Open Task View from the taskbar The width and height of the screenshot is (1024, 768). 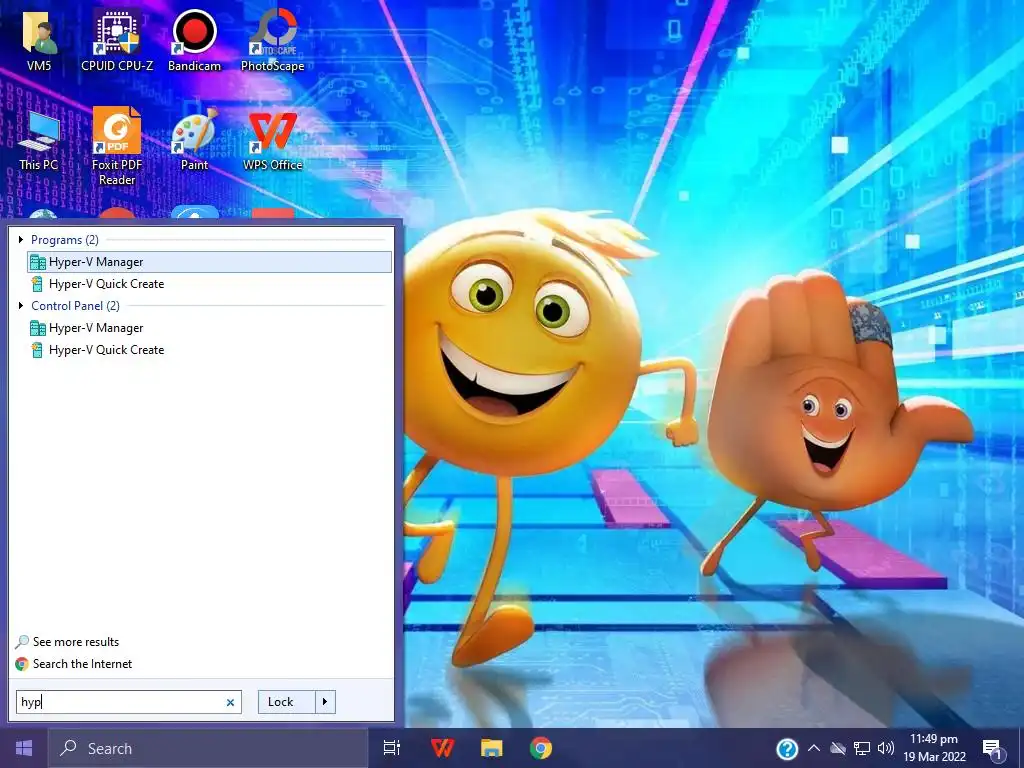pos(392,748)
